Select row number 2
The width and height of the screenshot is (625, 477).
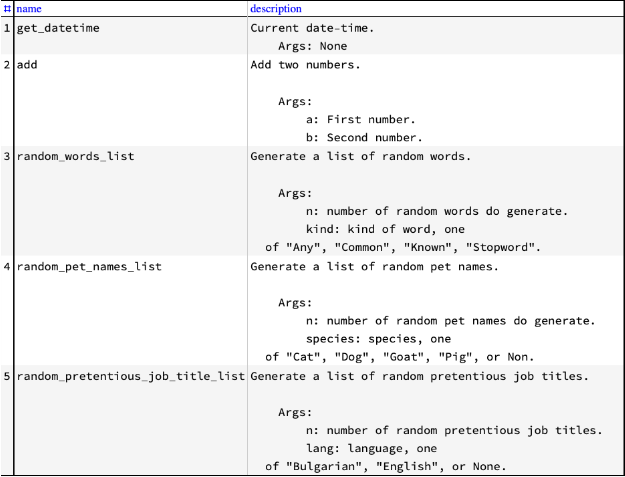[7, 65]
